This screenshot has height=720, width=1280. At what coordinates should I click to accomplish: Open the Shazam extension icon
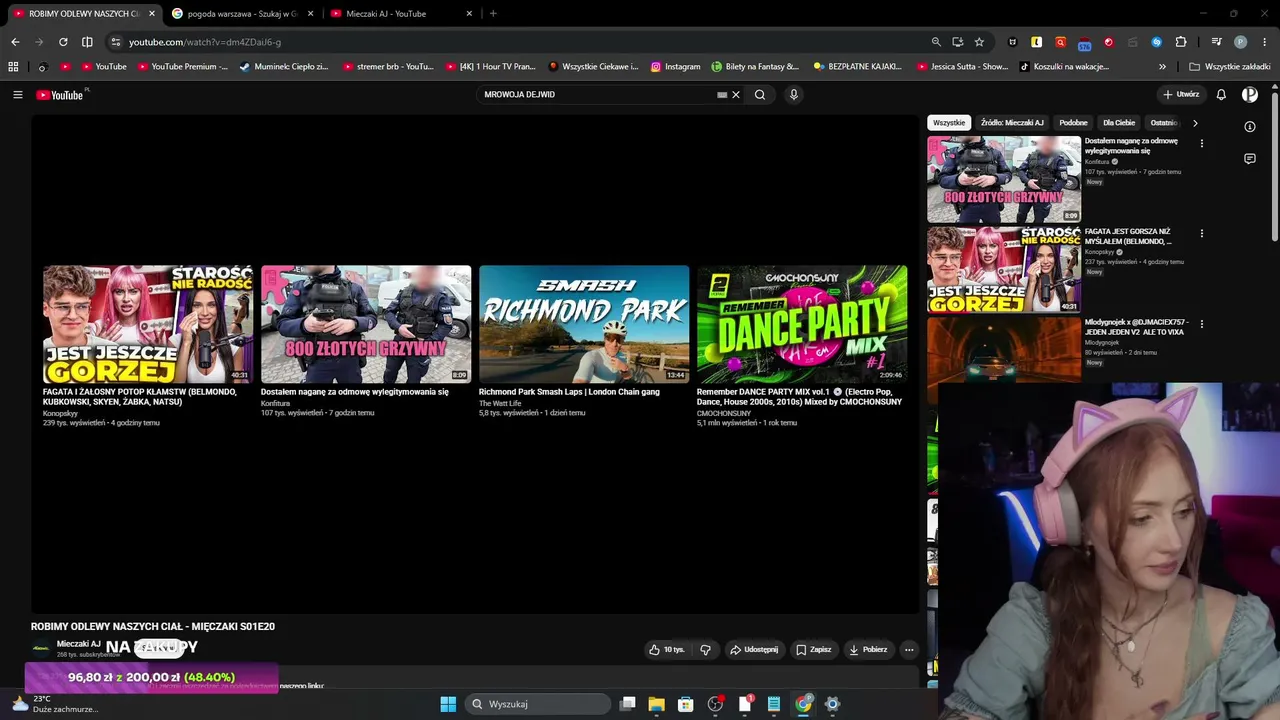click(x=1157, y=42)
